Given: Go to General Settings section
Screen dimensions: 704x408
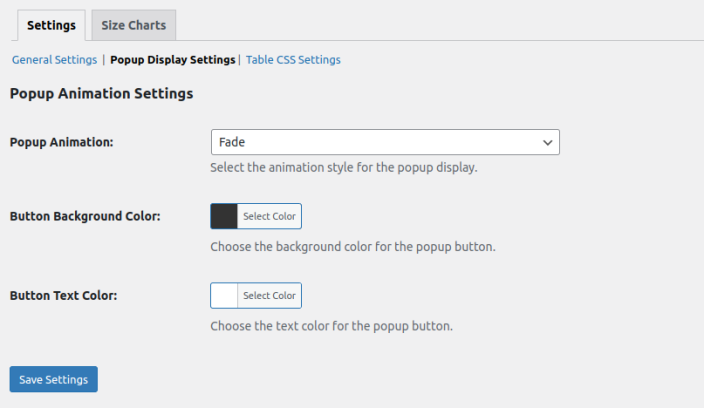Looking at the screenshot, I should coord(54,60).
